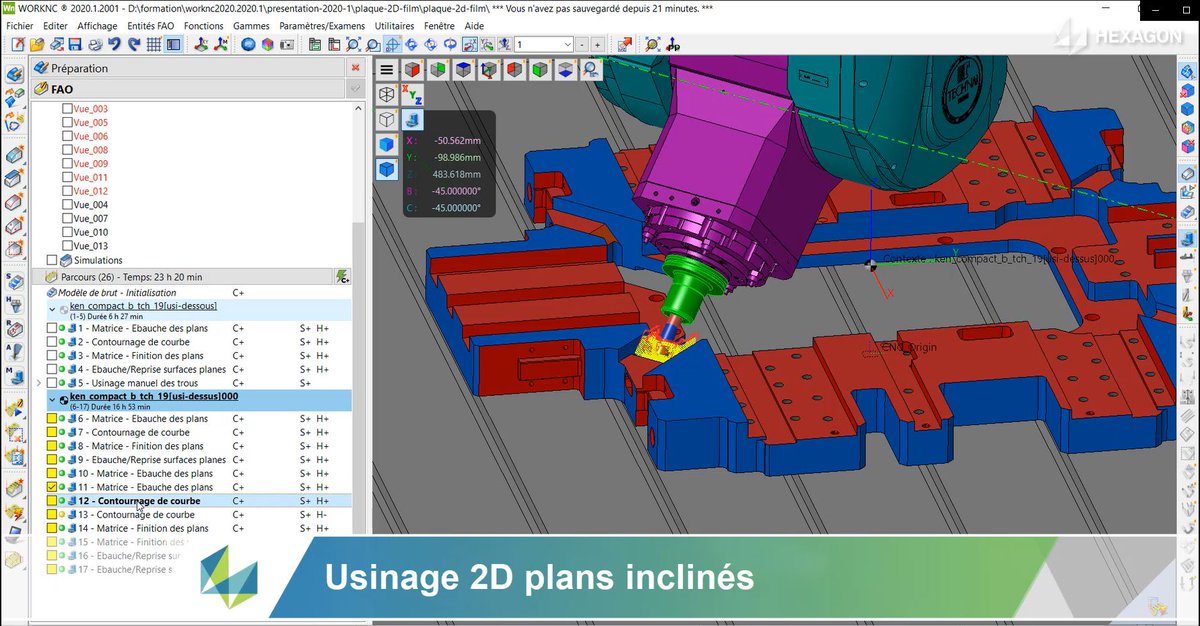Screen dimensions: 1200x626
Task: Click the yellow status swatch of operation 12
Action: [x=53, y=500]
